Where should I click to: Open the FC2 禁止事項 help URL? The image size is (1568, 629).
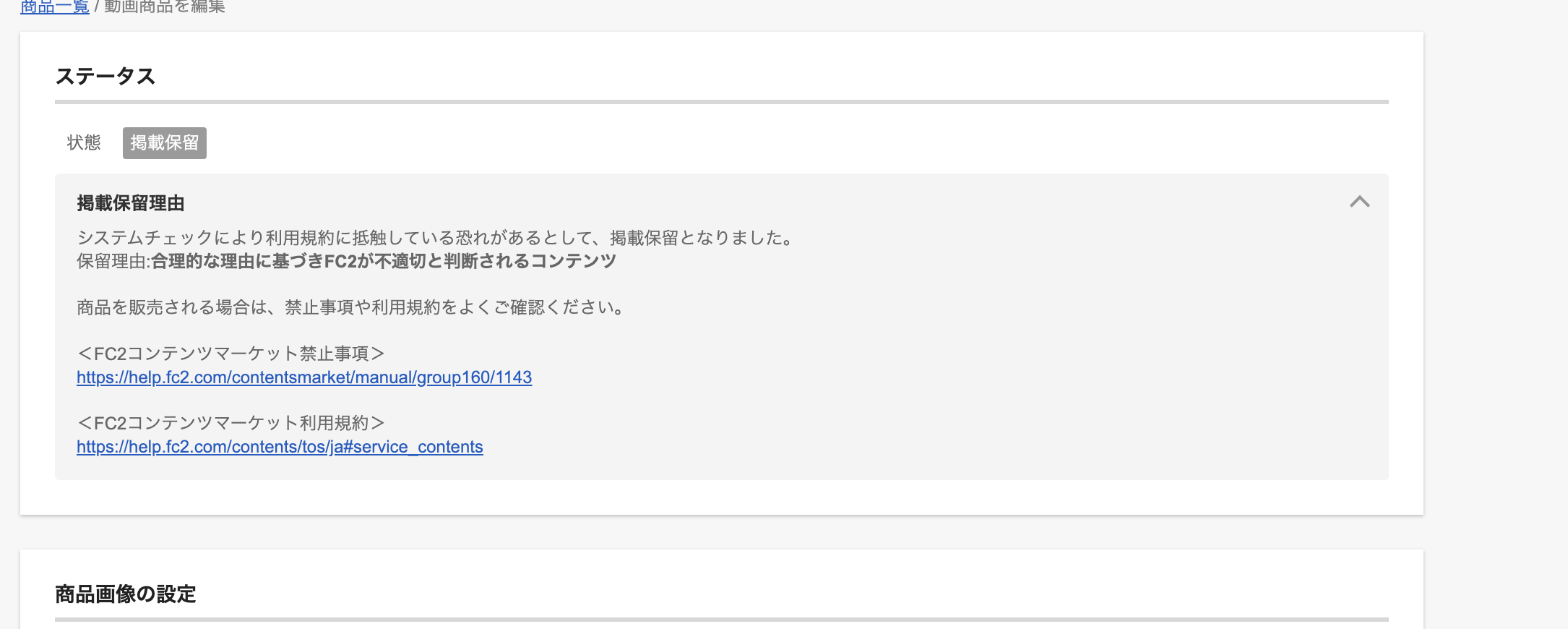[x=304, y=377]
